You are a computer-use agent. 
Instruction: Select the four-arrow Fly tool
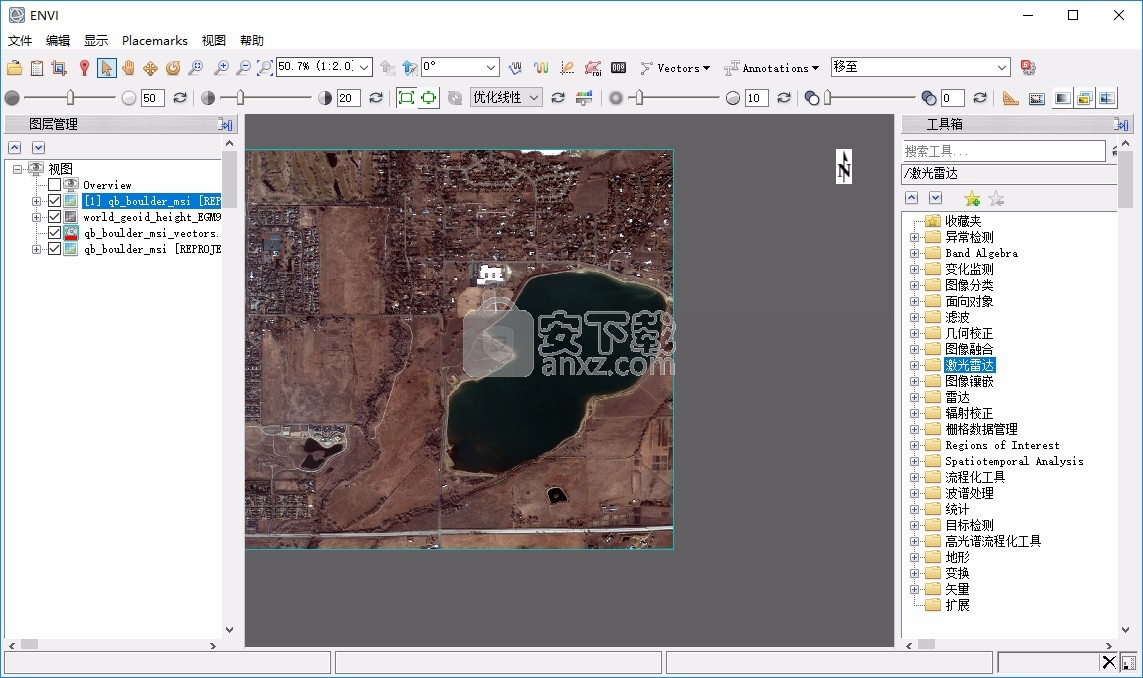[150, 68]
